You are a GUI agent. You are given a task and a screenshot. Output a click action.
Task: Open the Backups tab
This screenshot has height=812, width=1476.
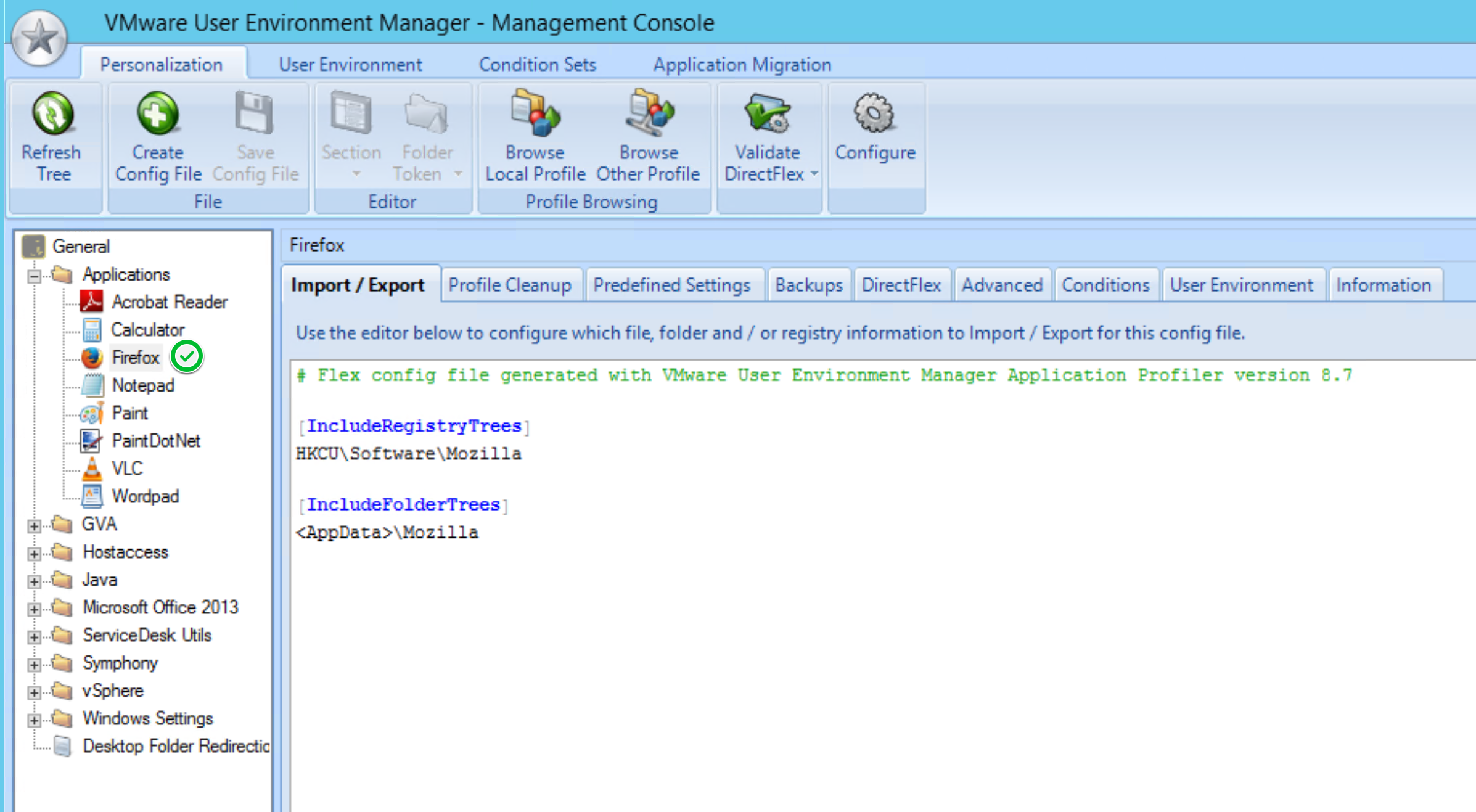809,285
